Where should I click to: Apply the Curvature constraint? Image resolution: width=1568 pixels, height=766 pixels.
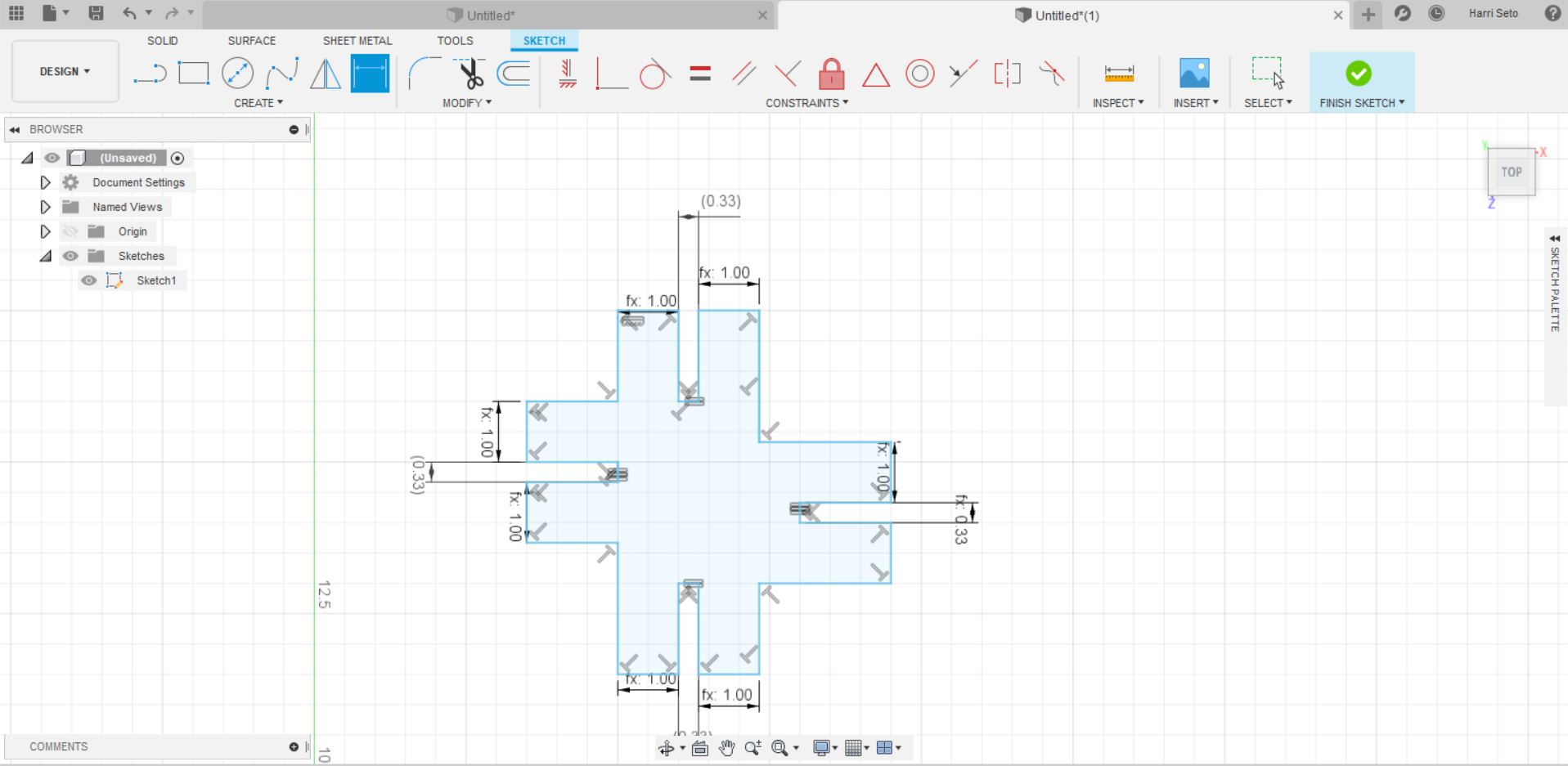[x=1052, y=74]
